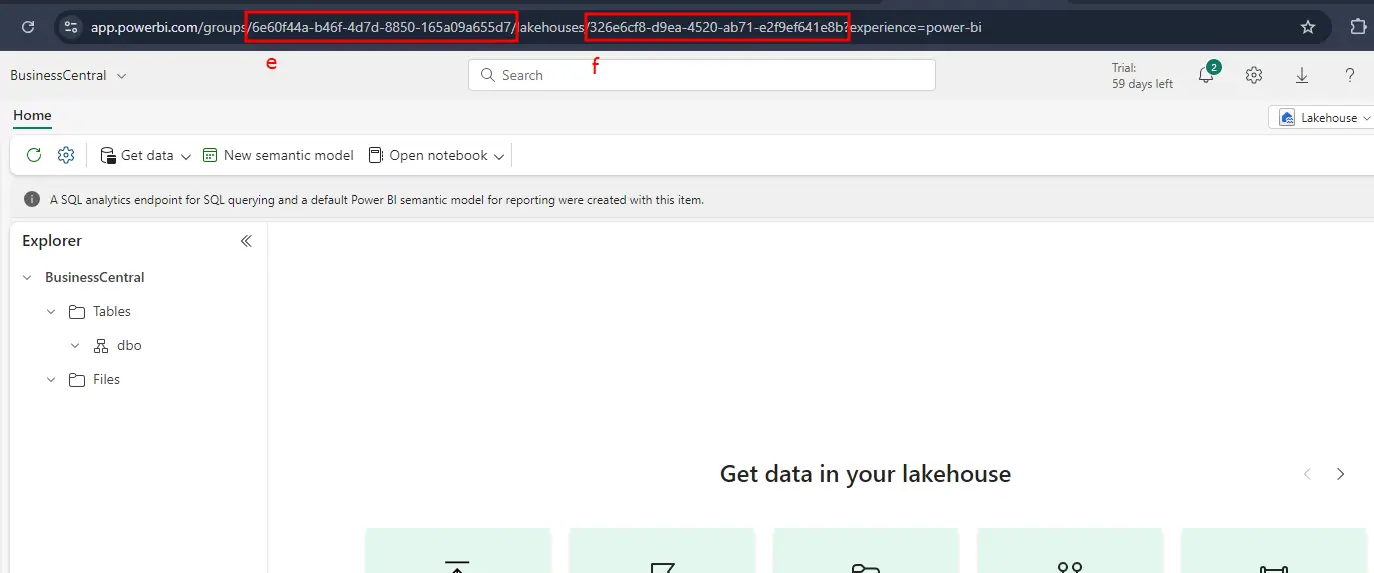Expand the Open notebook dropdown arrow
The image size is (1374, 573).
(500, 156)
